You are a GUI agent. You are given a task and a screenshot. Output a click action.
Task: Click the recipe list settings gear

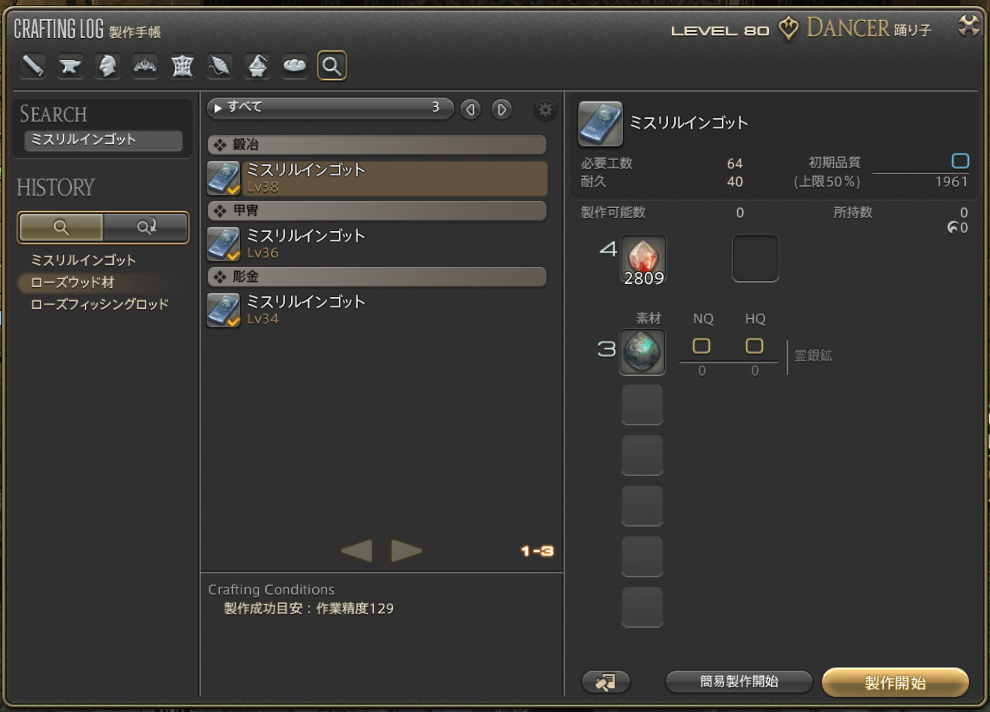point(545,109)
